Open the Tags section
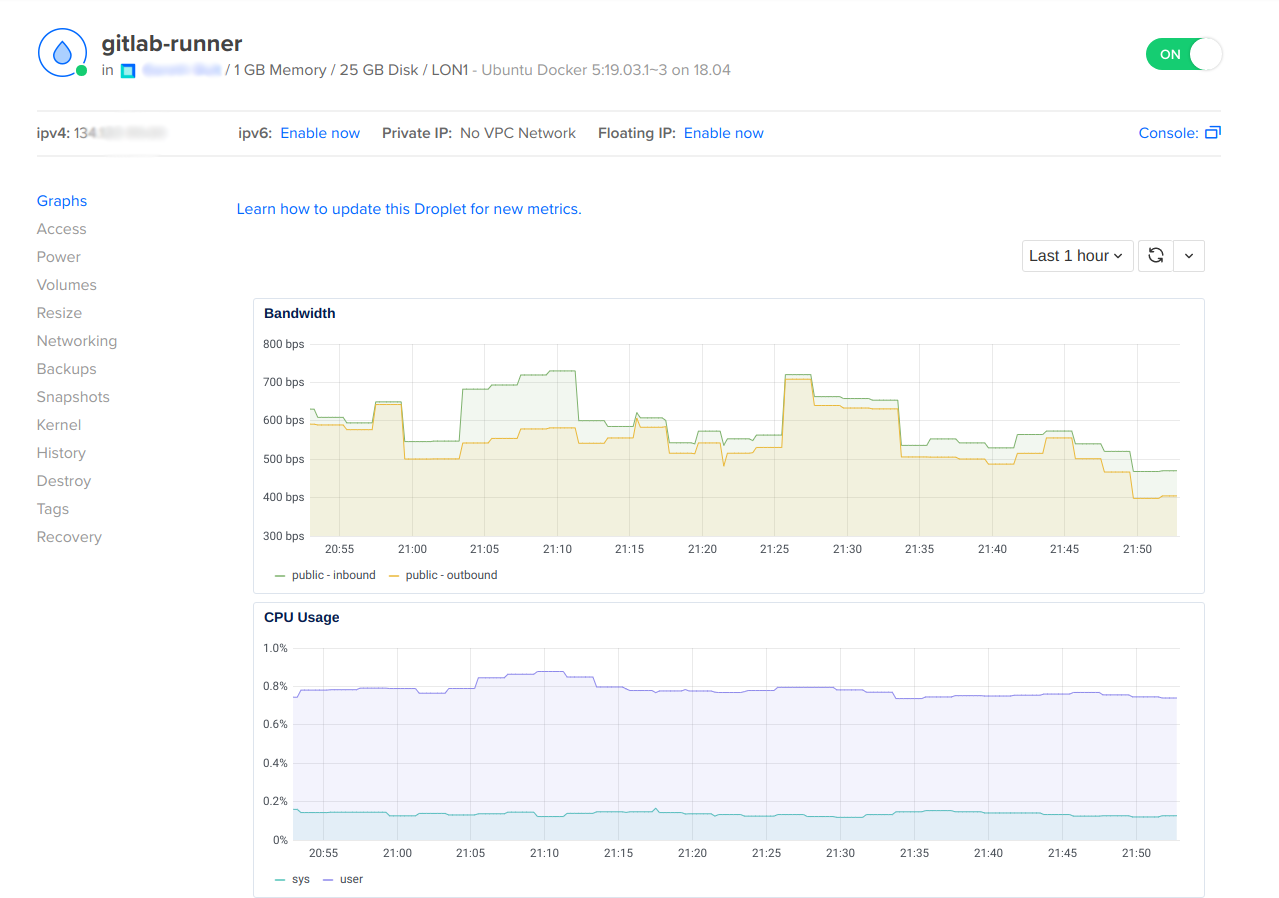The height and width of the screenshot is (898, 1279). pos(53,509)
